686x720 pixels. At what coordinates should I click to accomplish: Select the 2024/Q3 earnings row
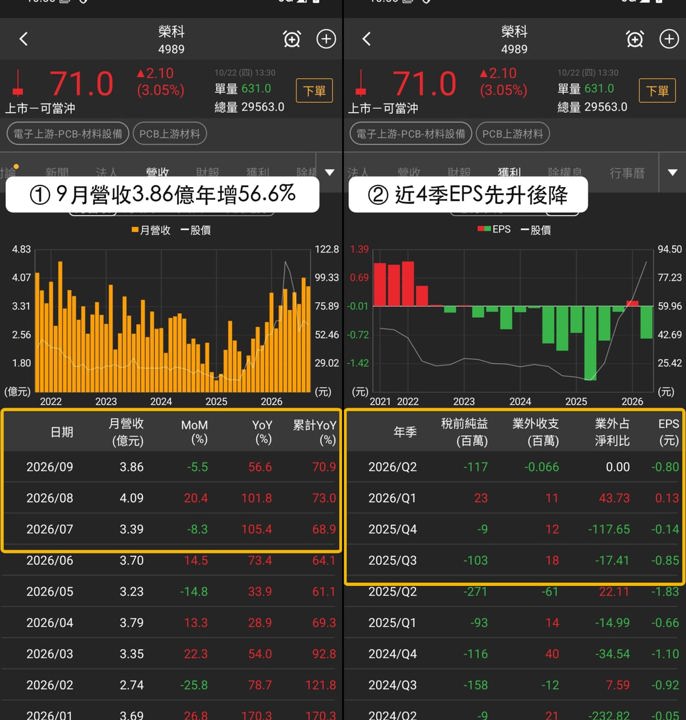click(515, 685)
